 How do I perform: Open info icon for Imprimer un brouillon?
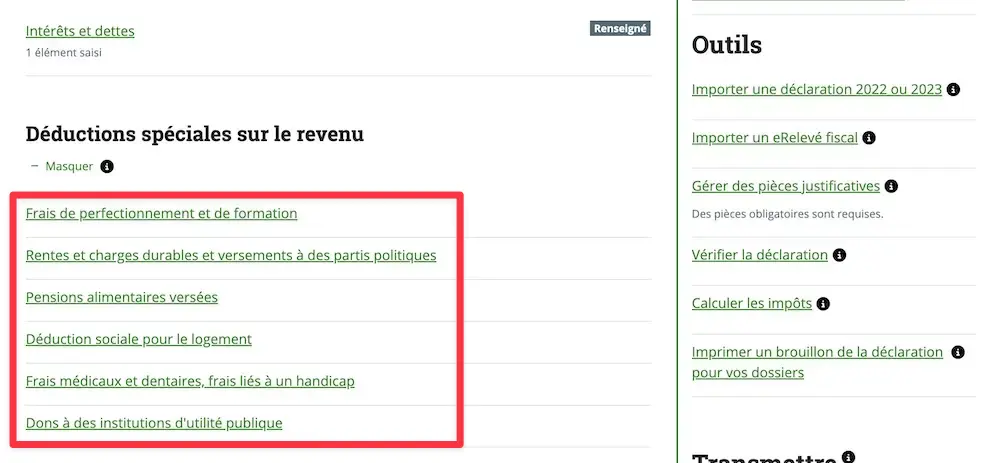point(958,352)
